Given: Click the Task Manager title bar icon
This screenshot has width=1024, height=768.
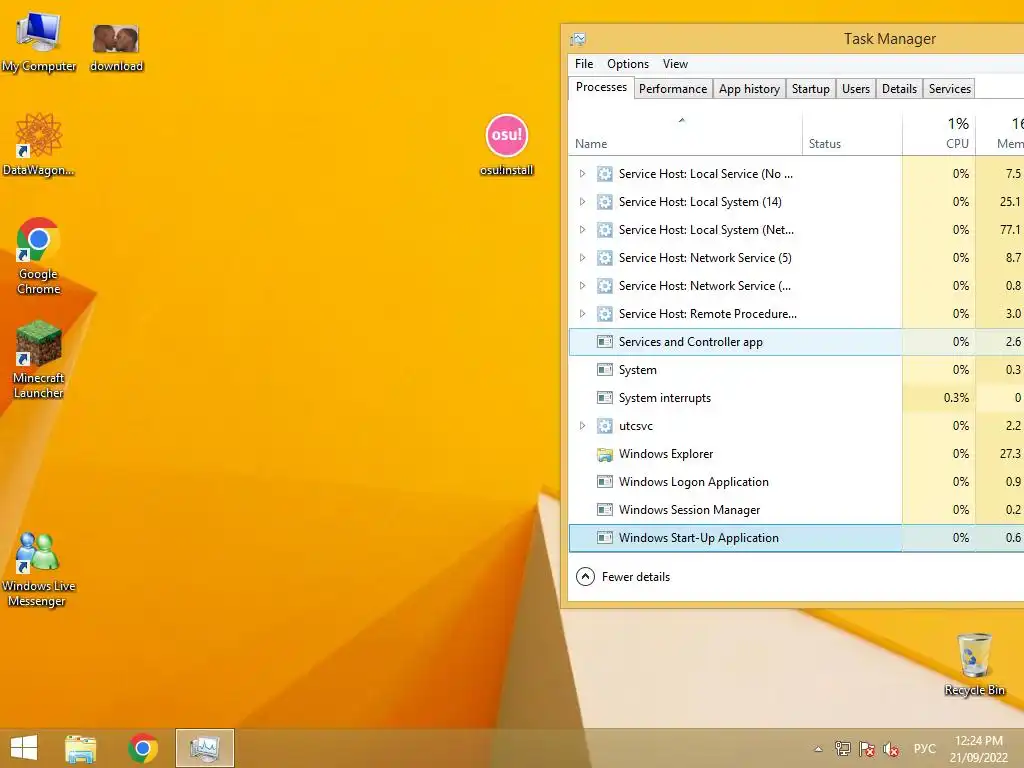Looking at the screenshot, I should tap(578, 39).
